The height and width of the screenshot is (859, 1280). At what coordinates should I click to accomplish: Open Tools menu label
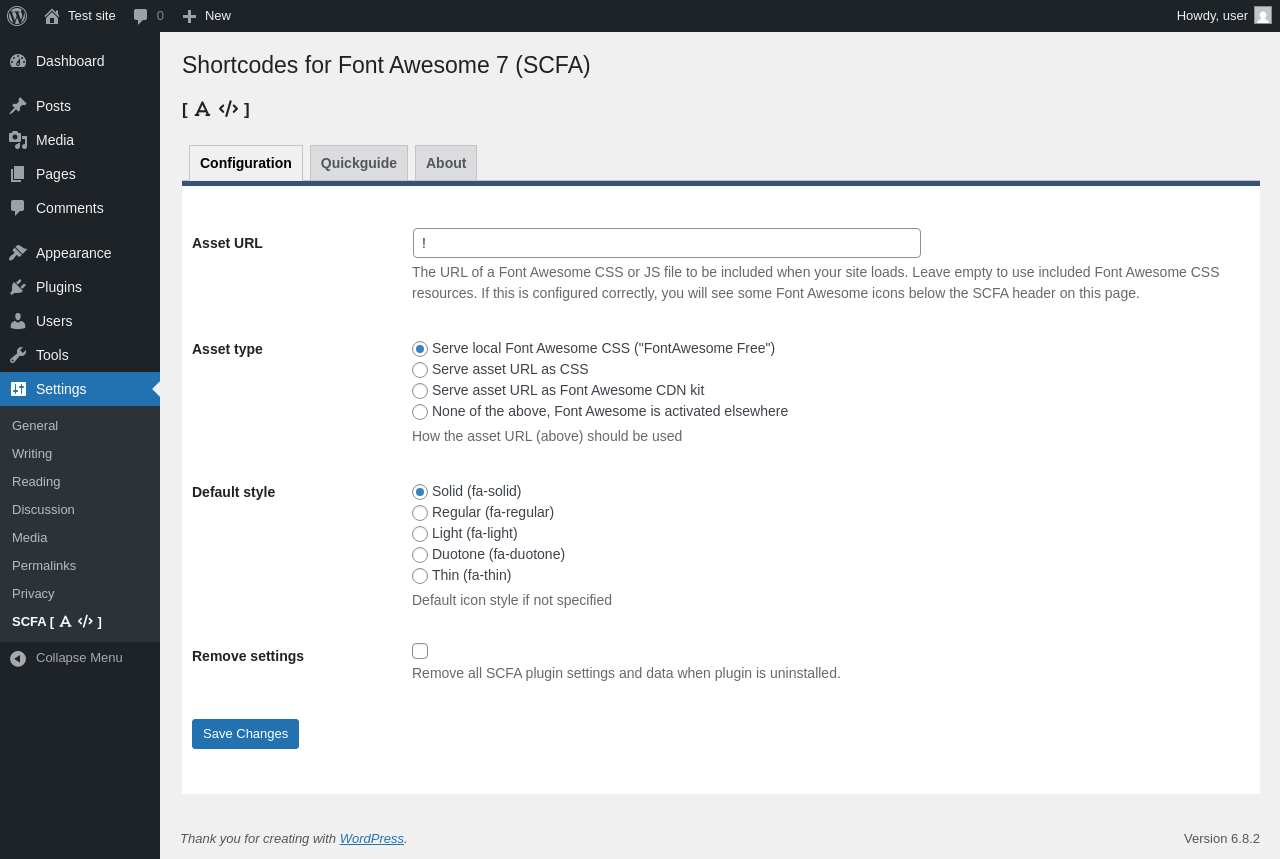click(x=52, y=355)
